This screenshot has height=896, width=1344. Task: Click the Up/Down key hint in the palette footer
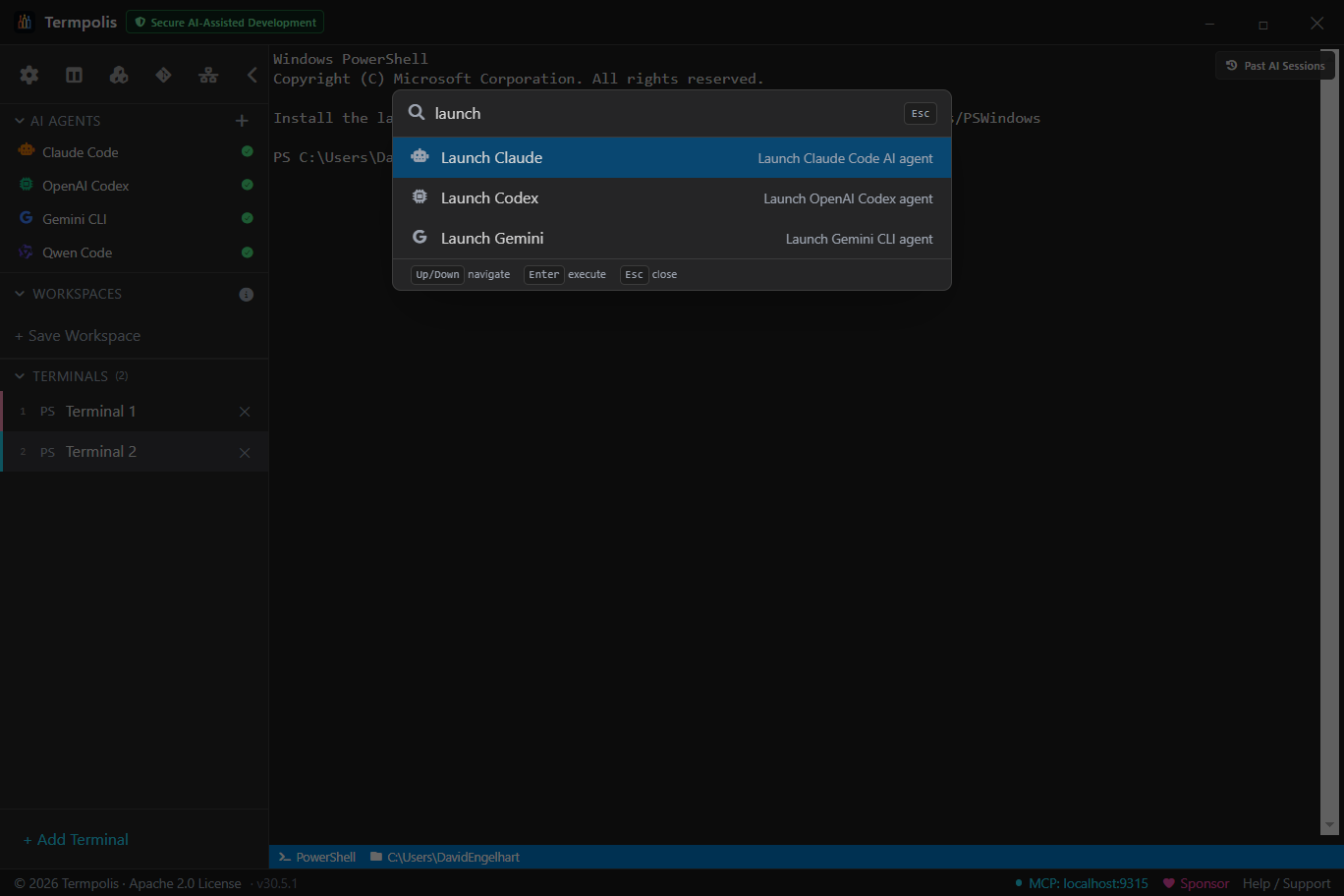[437, 274]
